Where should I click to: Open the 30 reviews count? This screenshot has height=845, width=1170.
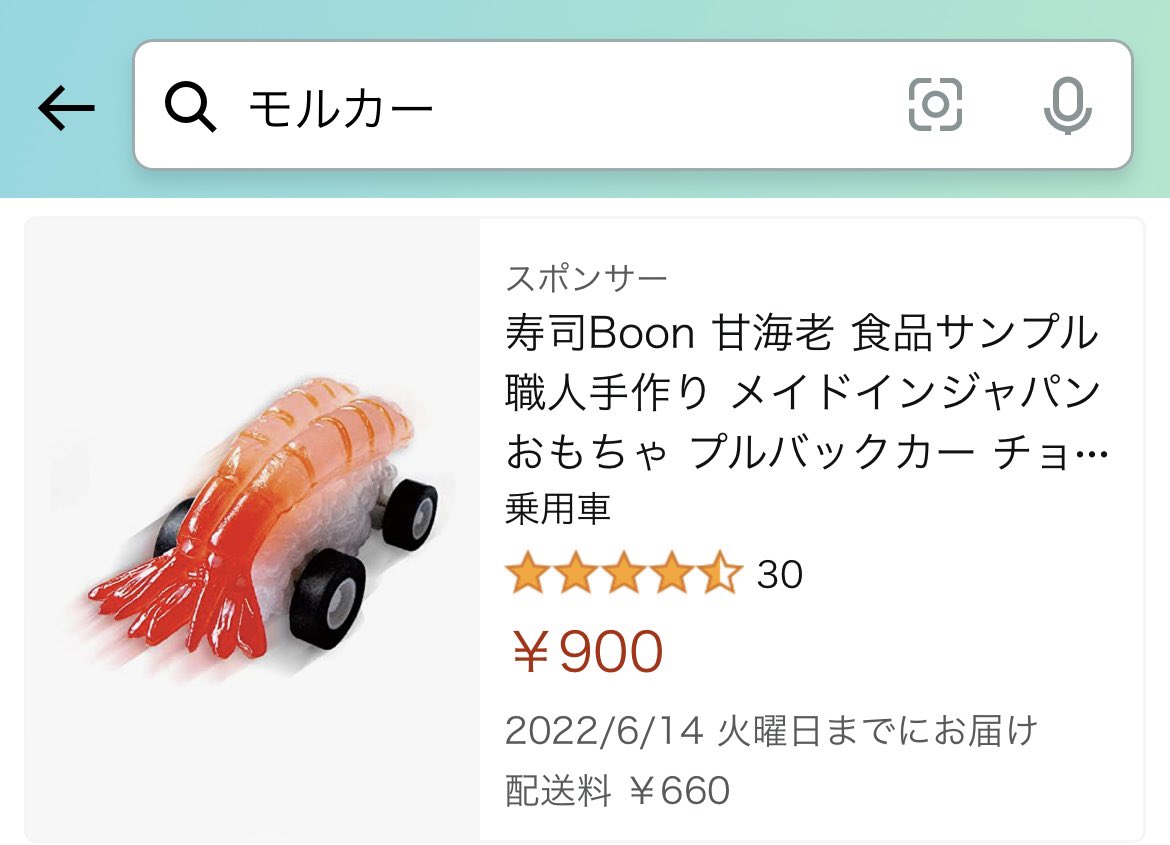780,574
